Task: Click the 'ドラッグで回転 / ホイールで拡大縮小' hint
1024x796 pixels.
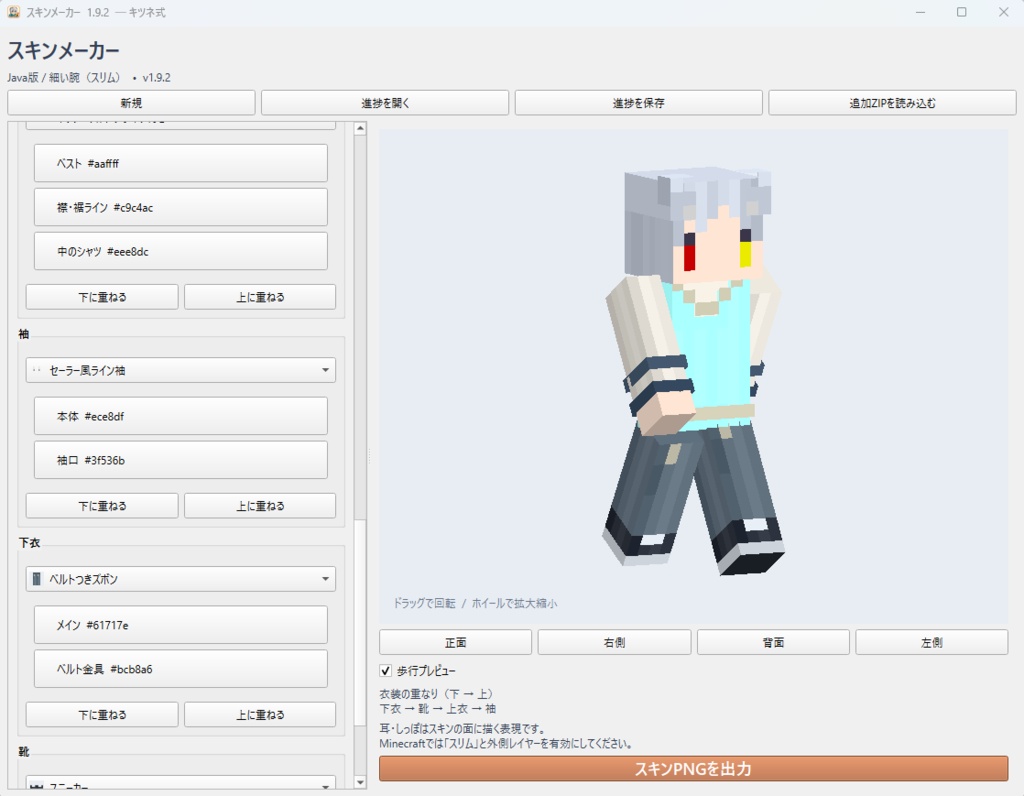Action: pyautogui.click(x=475, y=603)
